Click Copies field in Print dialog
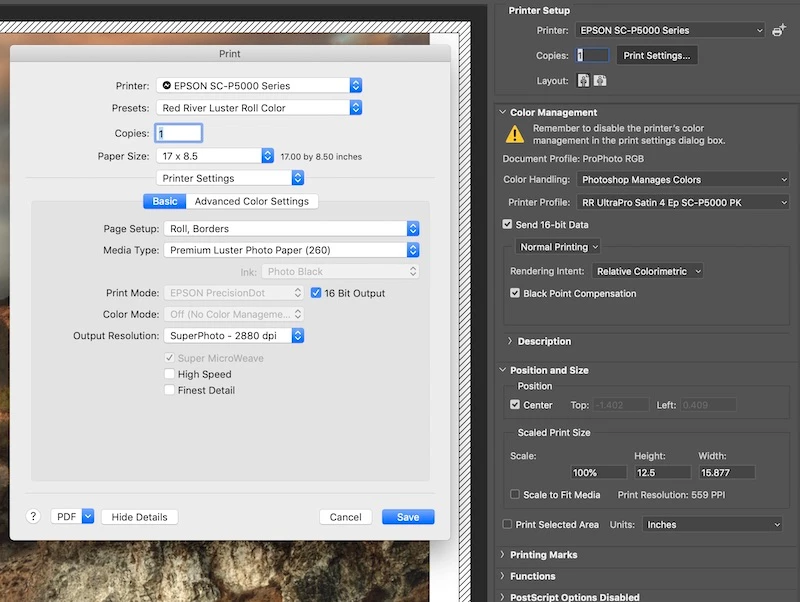 [179, 133]
